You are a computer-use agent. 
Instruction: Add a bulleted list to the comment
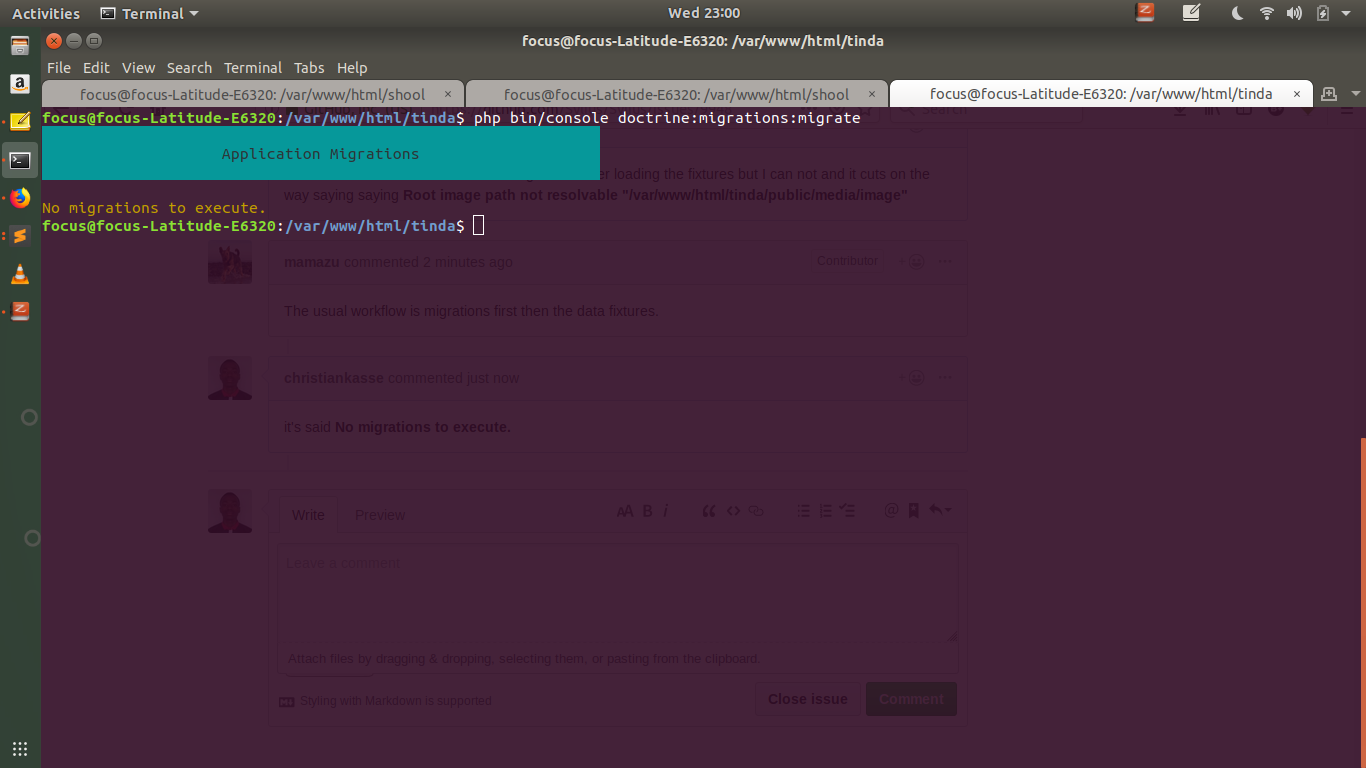pyautogui.click(x=803, y=510)
